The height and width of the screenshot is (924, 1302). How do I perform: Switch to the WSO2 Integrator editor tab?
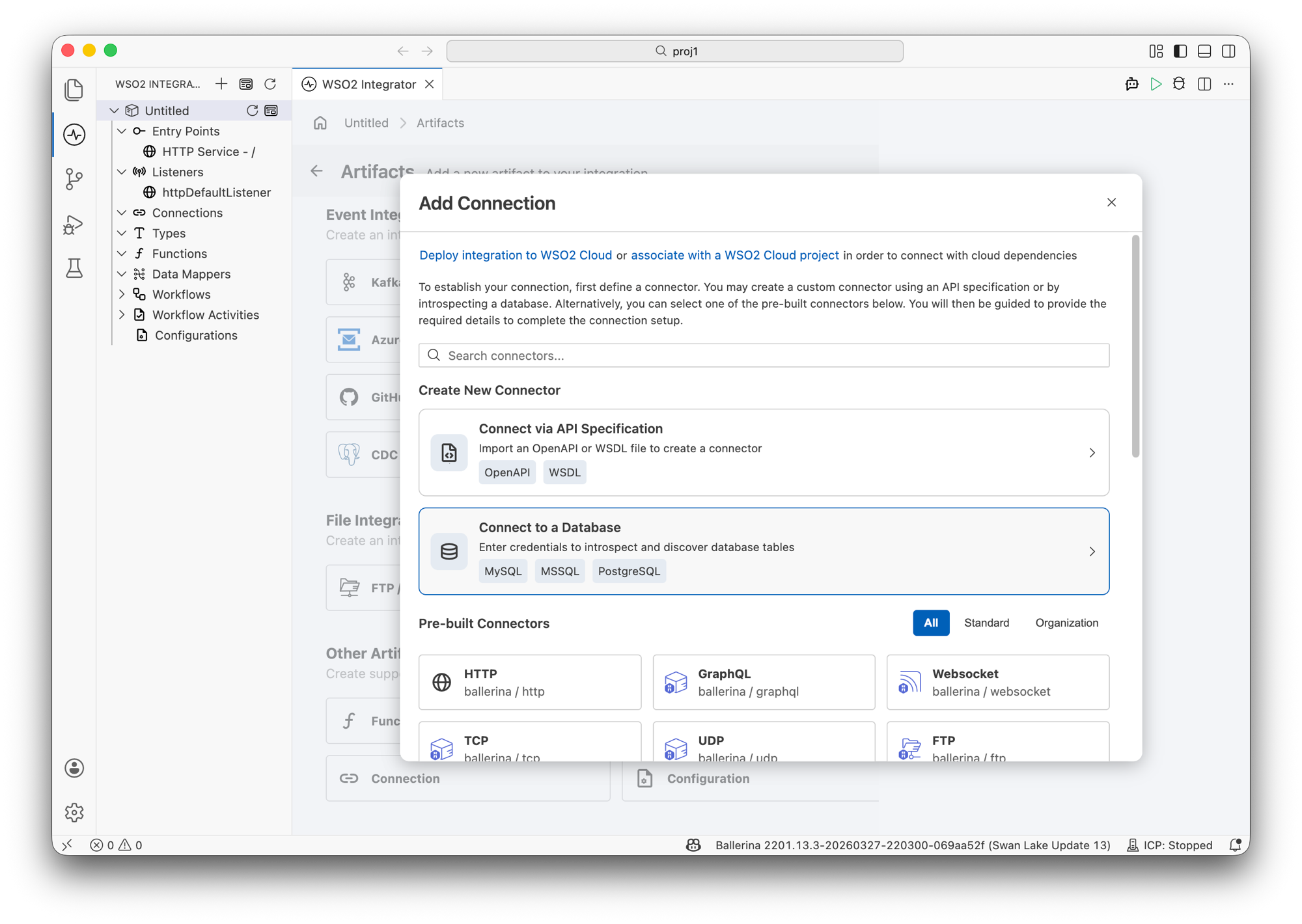368,84
